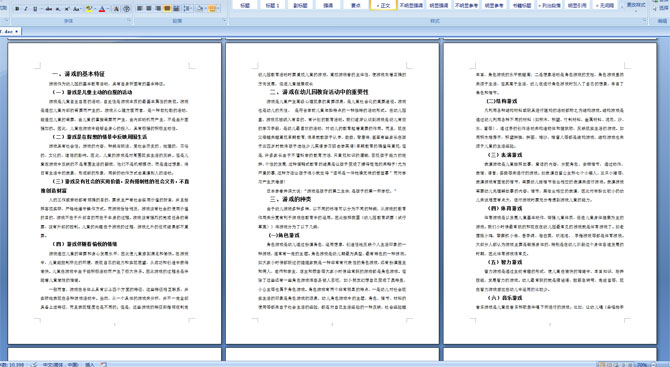Switch to the .doc document tab

[x=9, y=32]
